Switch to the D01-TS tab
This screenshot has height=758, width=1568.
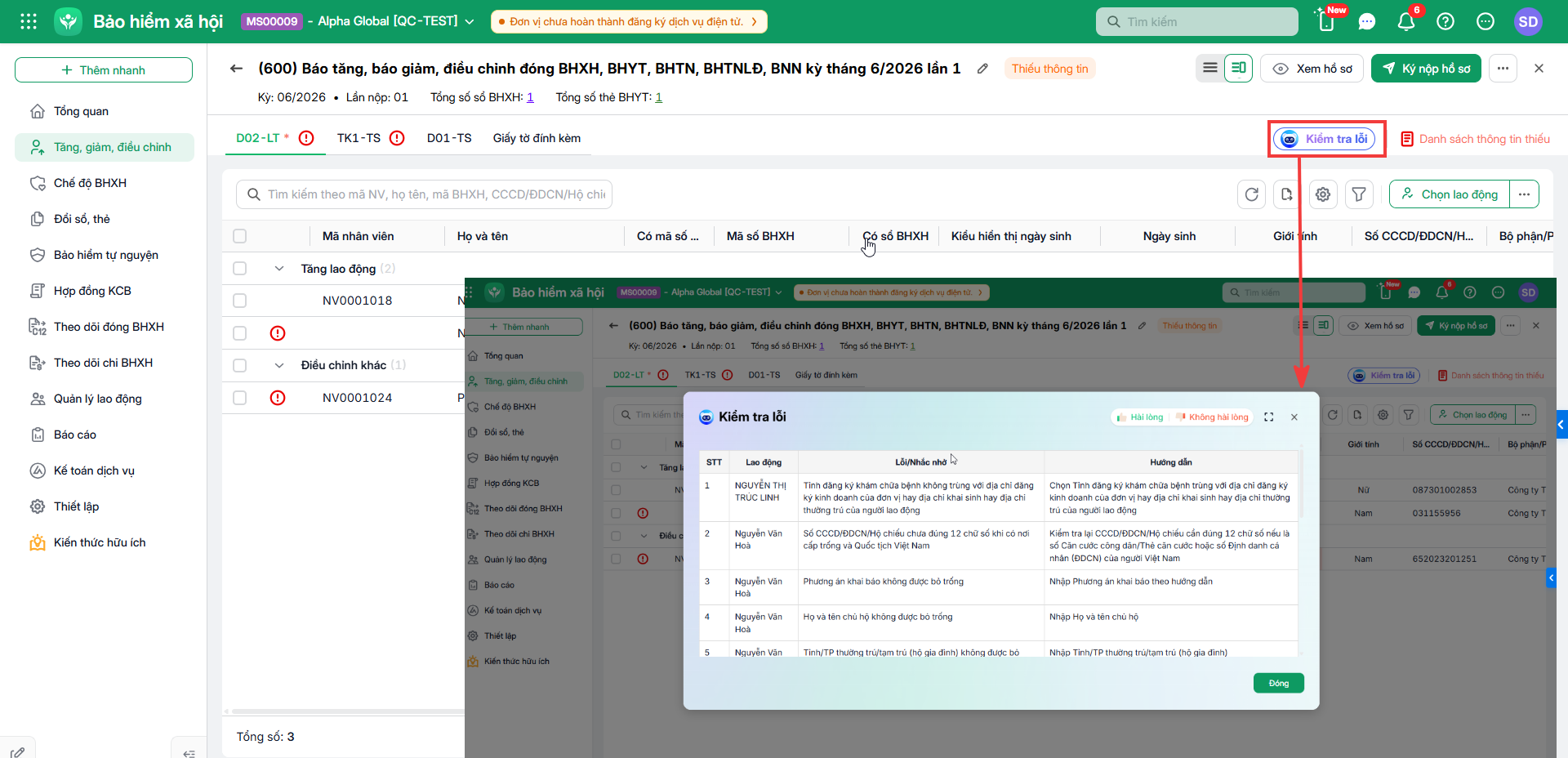[449, 138]
